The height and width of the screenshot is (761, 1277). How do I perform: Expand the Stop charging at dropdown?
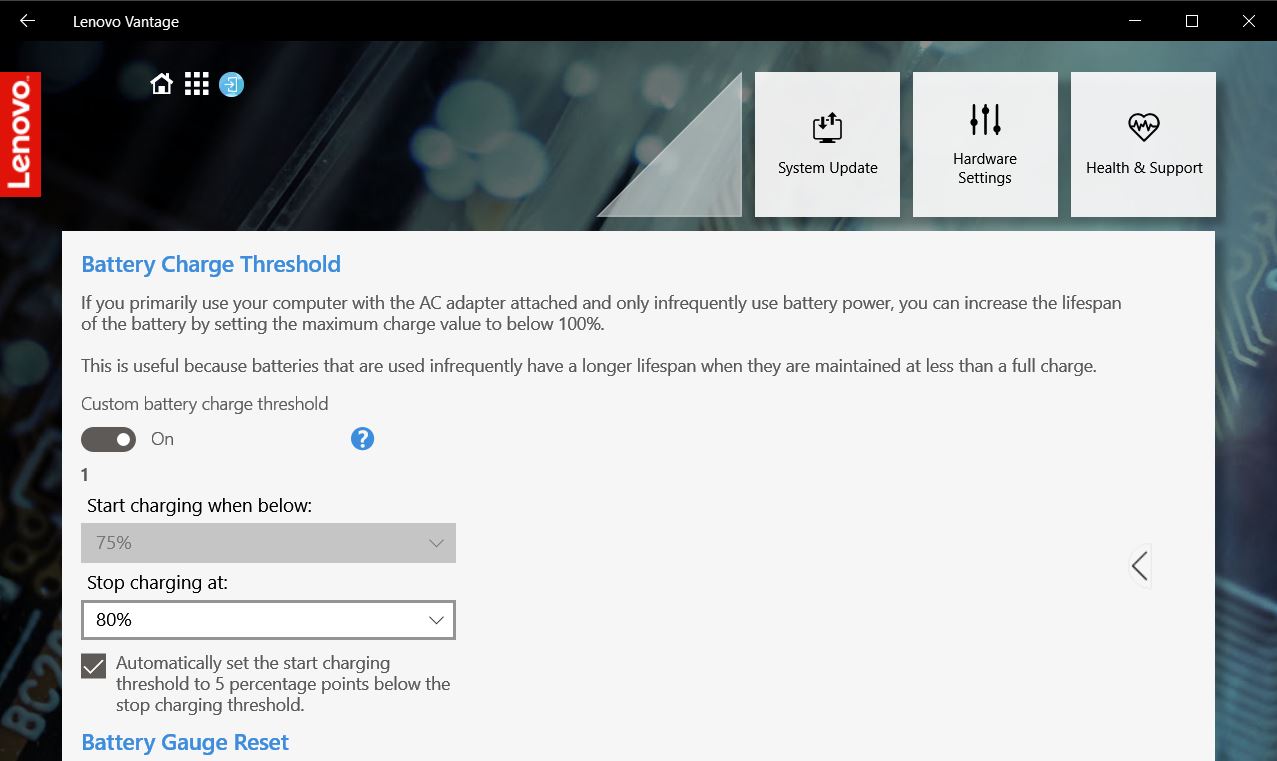click(x=268, y=620)
